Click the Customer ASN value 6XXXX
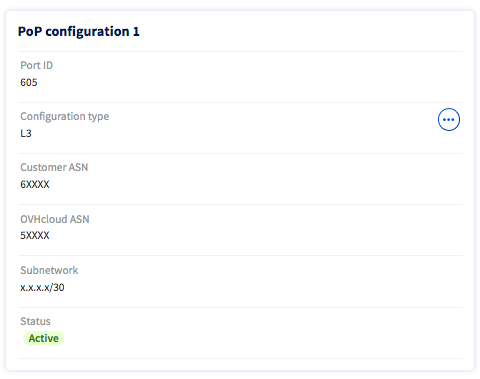Viewport: 480px width, 379px height. 35,184
